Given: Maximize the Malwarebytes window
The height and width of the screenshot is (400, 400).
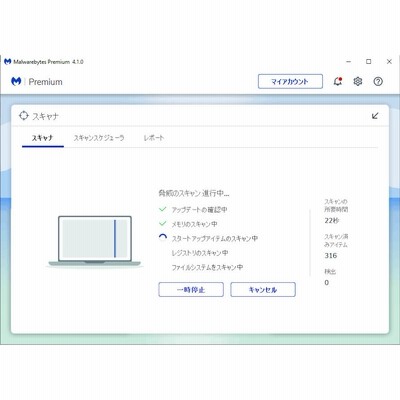Looking at the screenshot, I should point(369,62).
